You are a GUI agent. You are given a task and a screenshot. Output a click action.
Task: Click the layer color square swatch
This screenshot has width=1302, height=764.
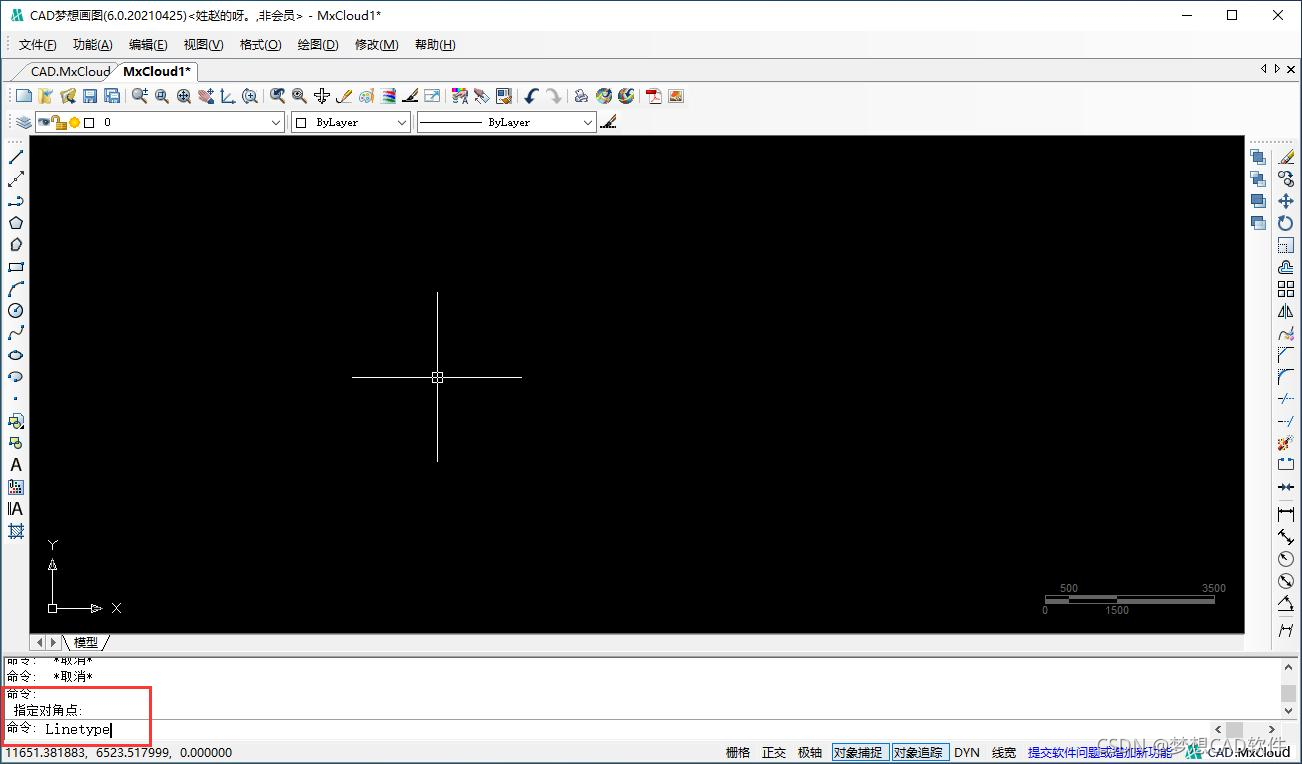[x=89, y=123]
